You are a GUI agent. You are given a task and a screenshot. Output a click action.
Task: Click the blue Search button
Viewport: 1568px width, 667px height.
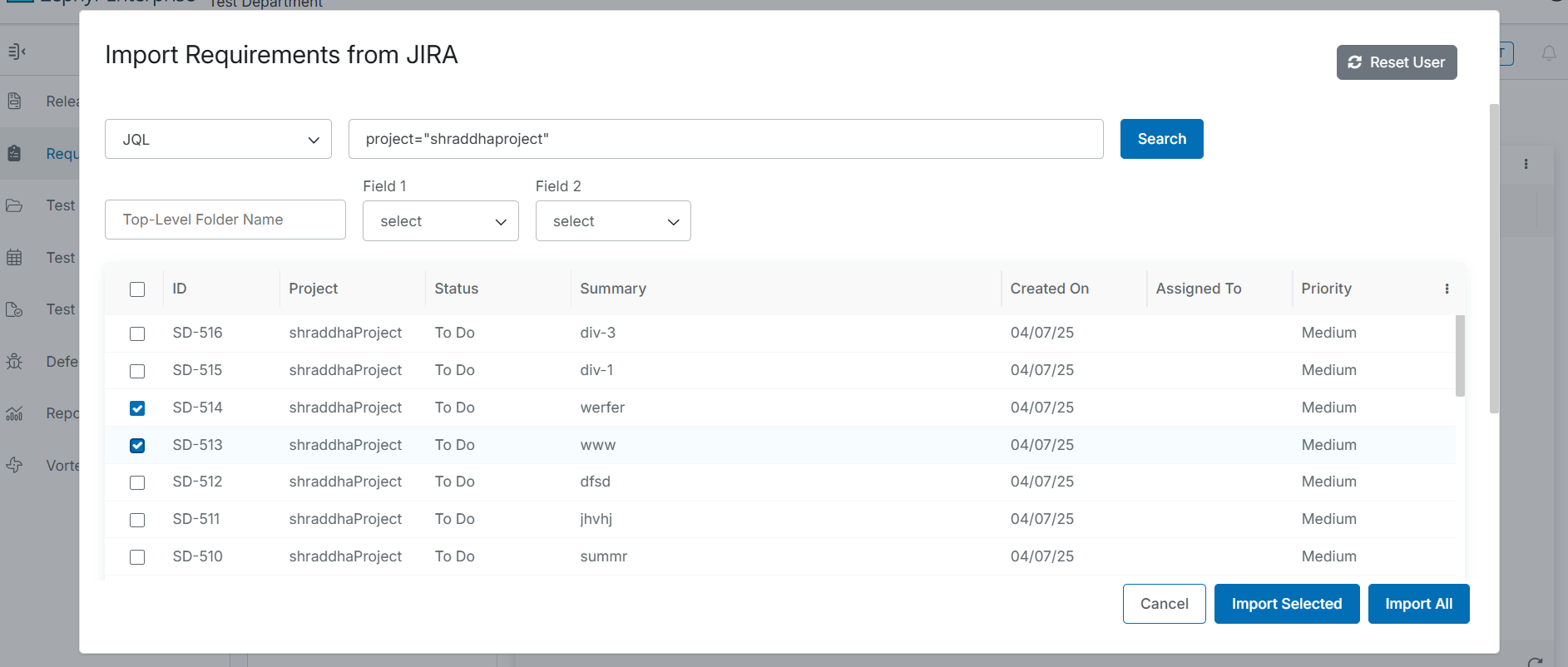pos(1161,139)
